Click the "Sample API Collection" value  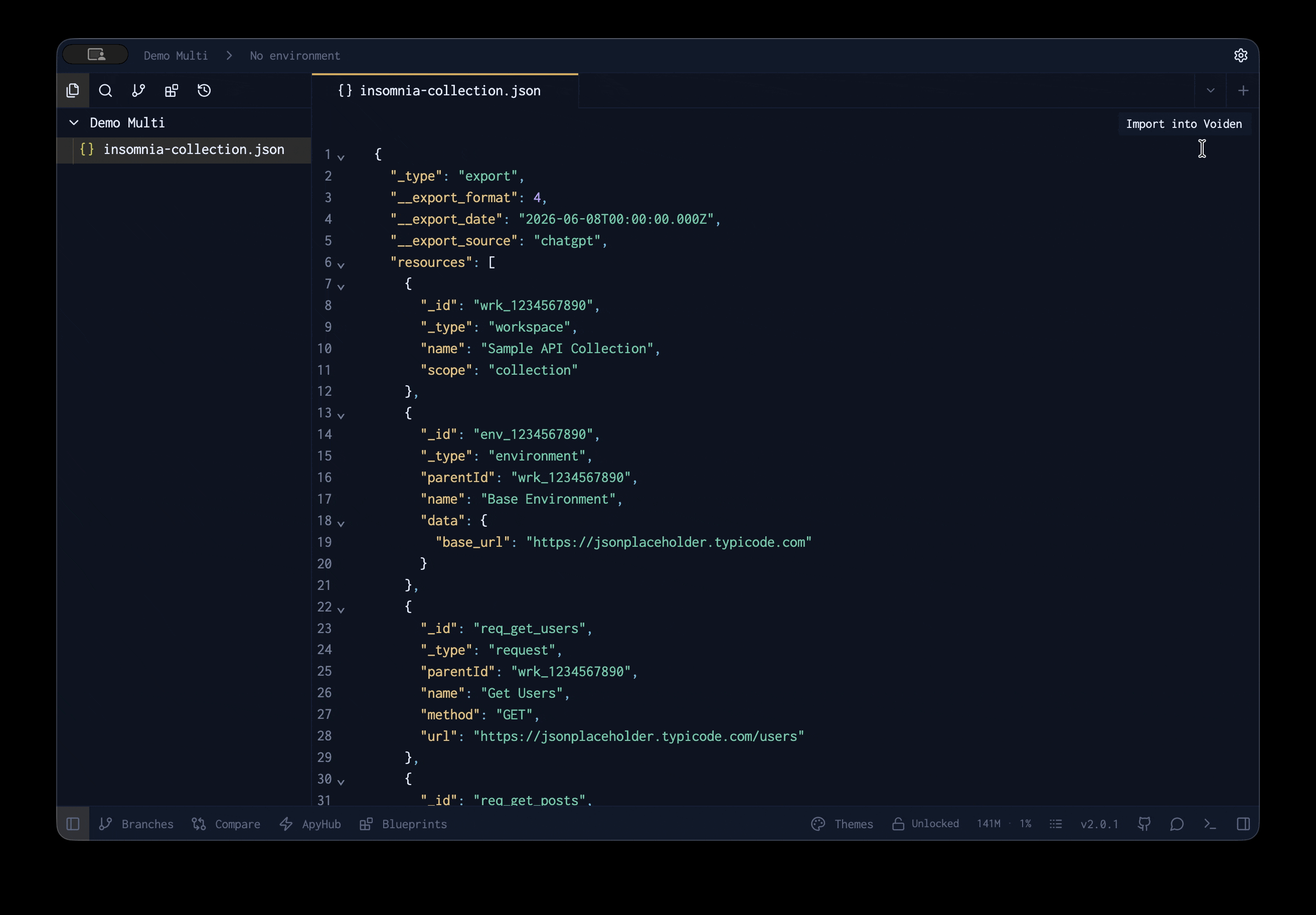pos(567,349)
